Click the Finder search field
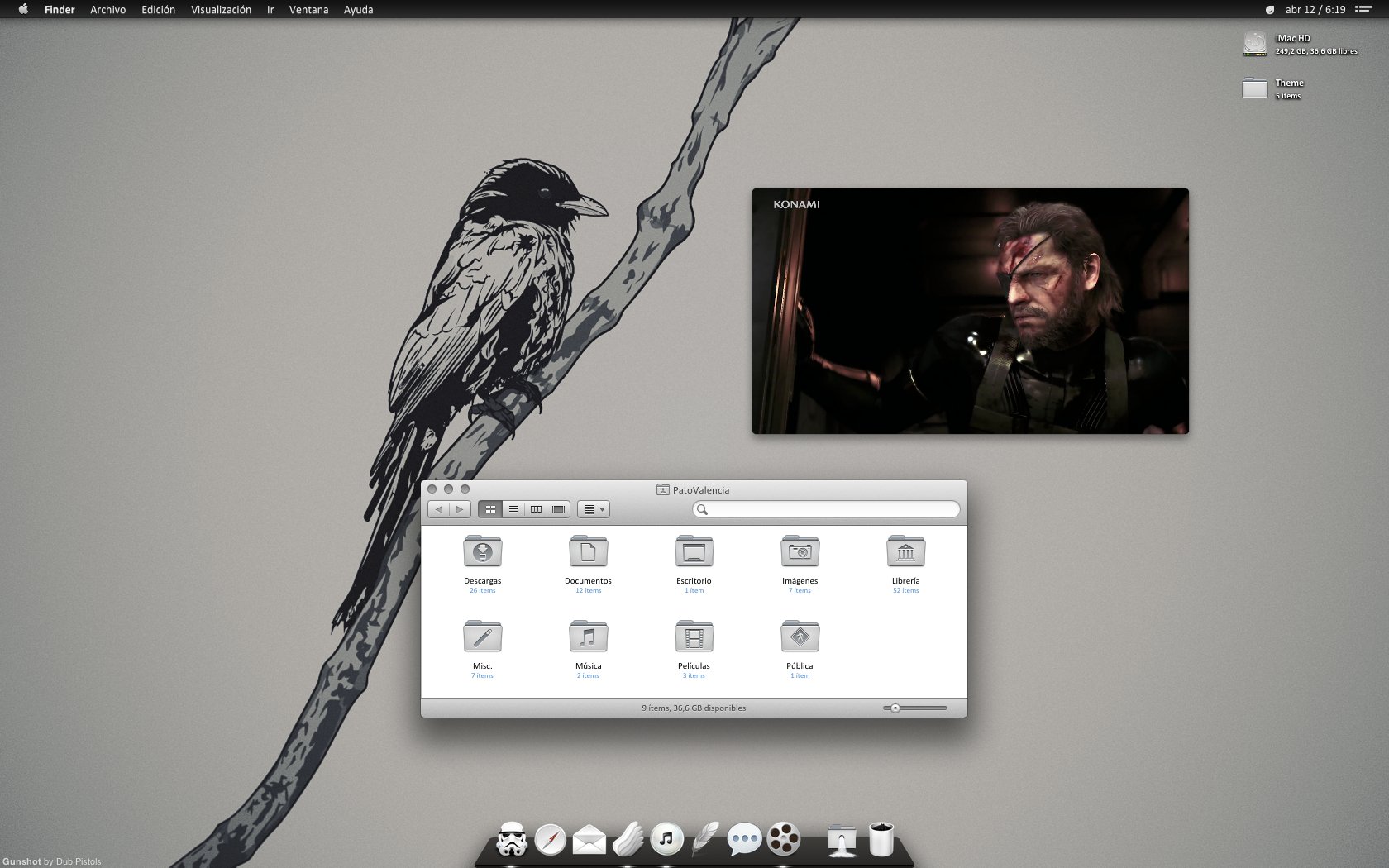The height and width of the screenshot is (868, 1389). coord(826,509)
